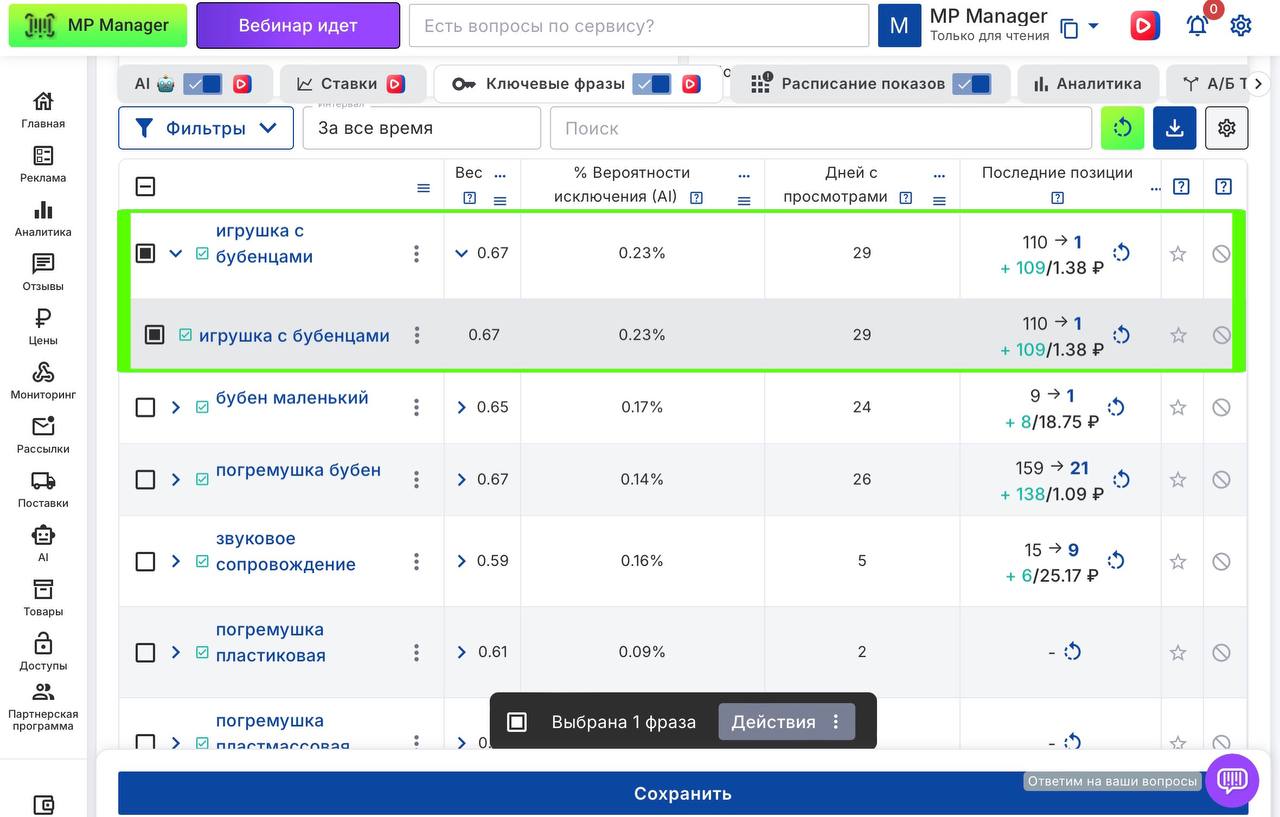Refresh positions for звуковое сопровождение
Screen dimensions: 1280x817
point(1116,561)
